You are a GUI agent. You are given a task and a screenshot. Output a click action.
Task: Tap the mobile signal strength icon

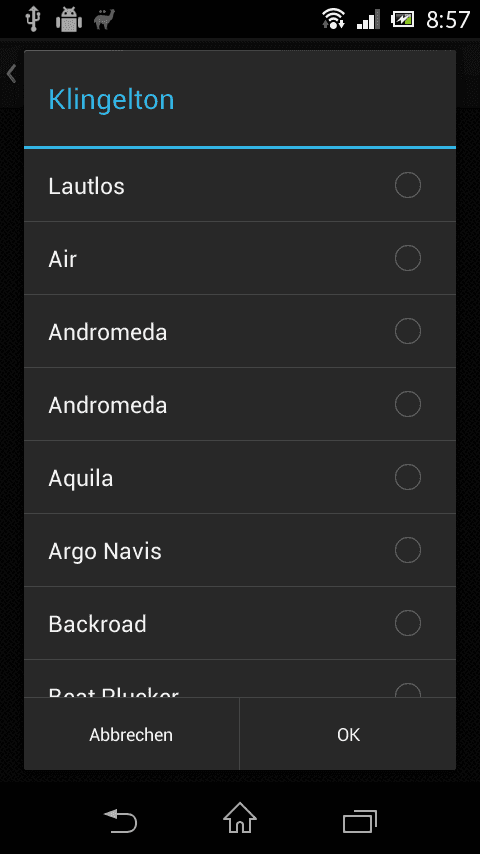tap(368, 20)
